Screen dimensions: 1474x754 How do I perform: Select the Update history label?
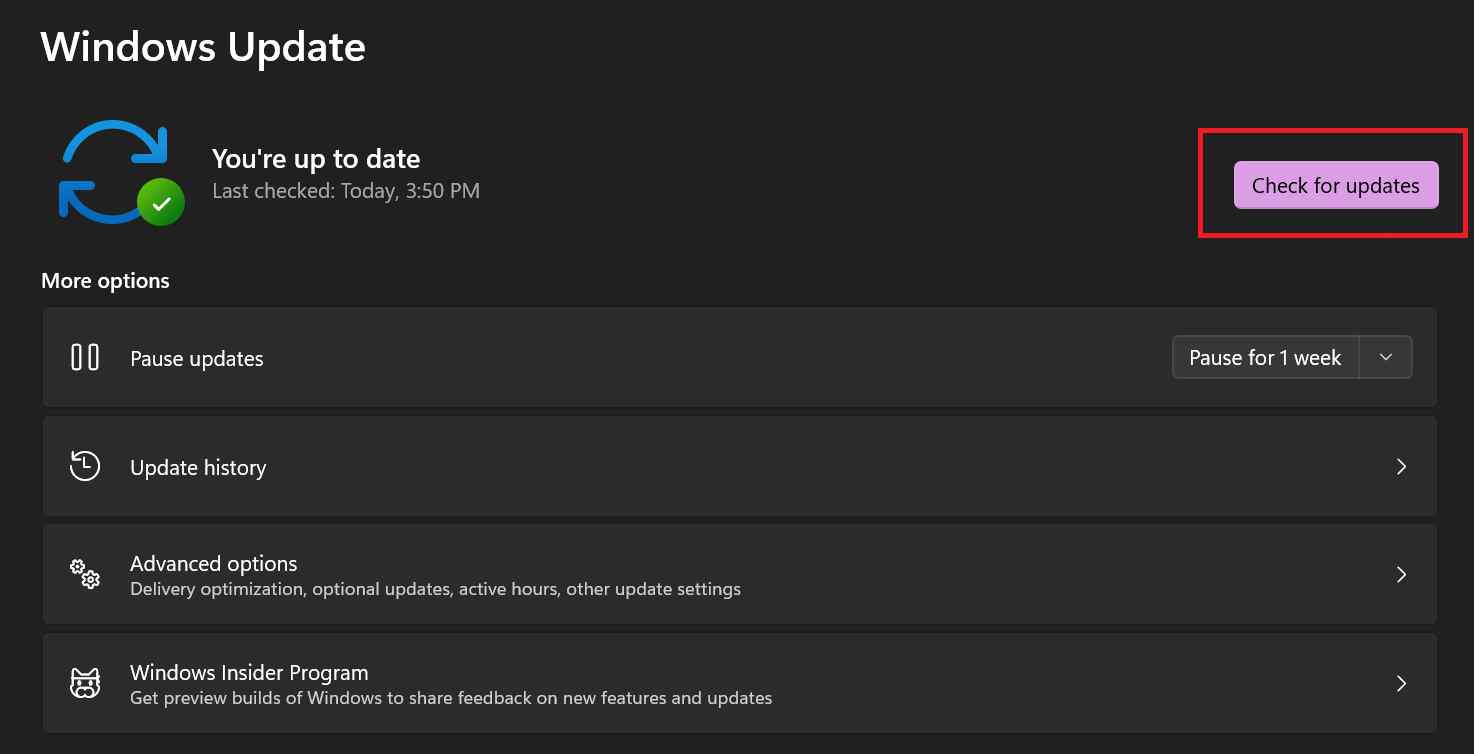pos(198,468)
